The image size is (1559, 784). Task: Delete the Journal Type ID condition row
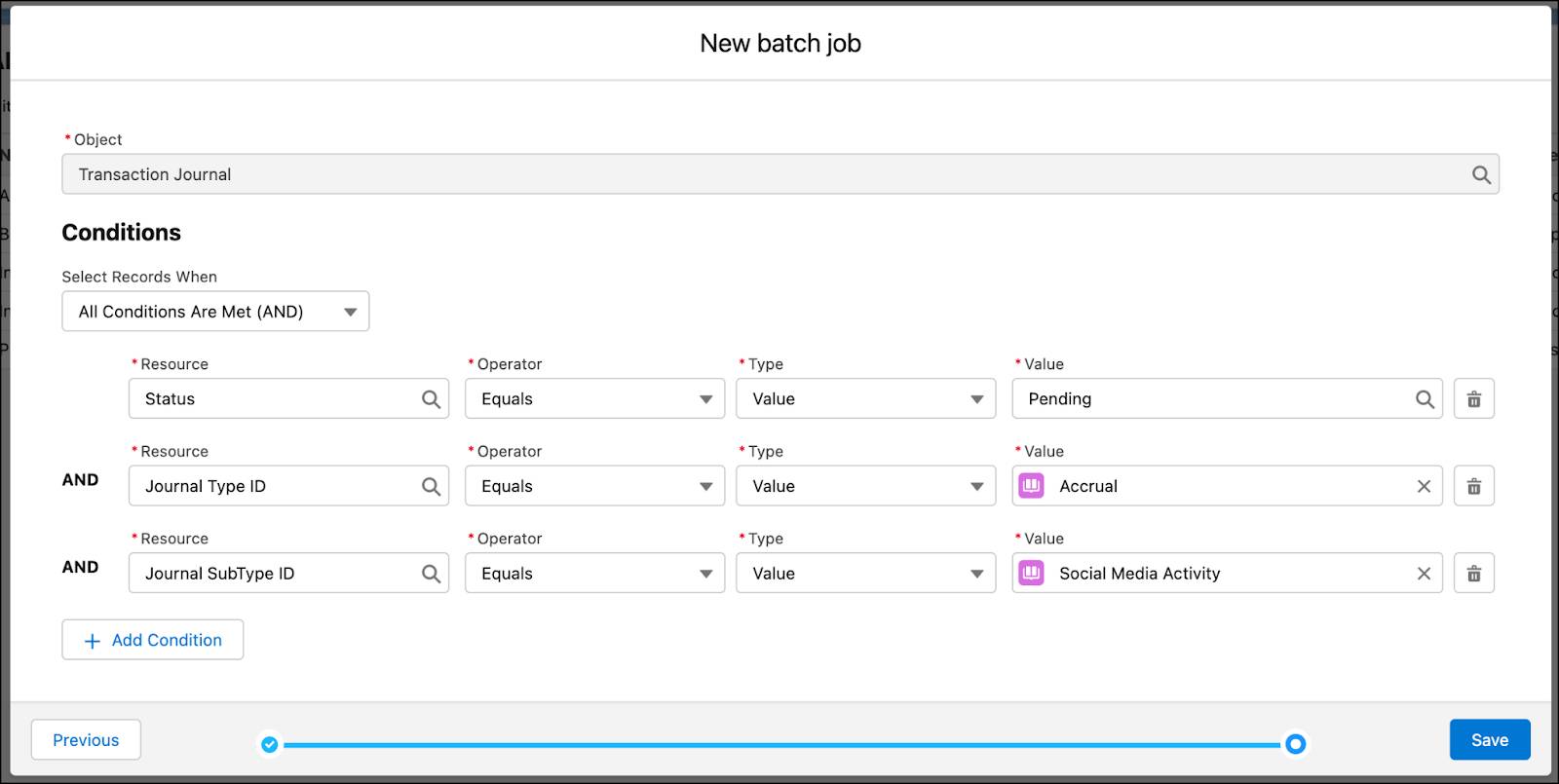coord(1473,486)
